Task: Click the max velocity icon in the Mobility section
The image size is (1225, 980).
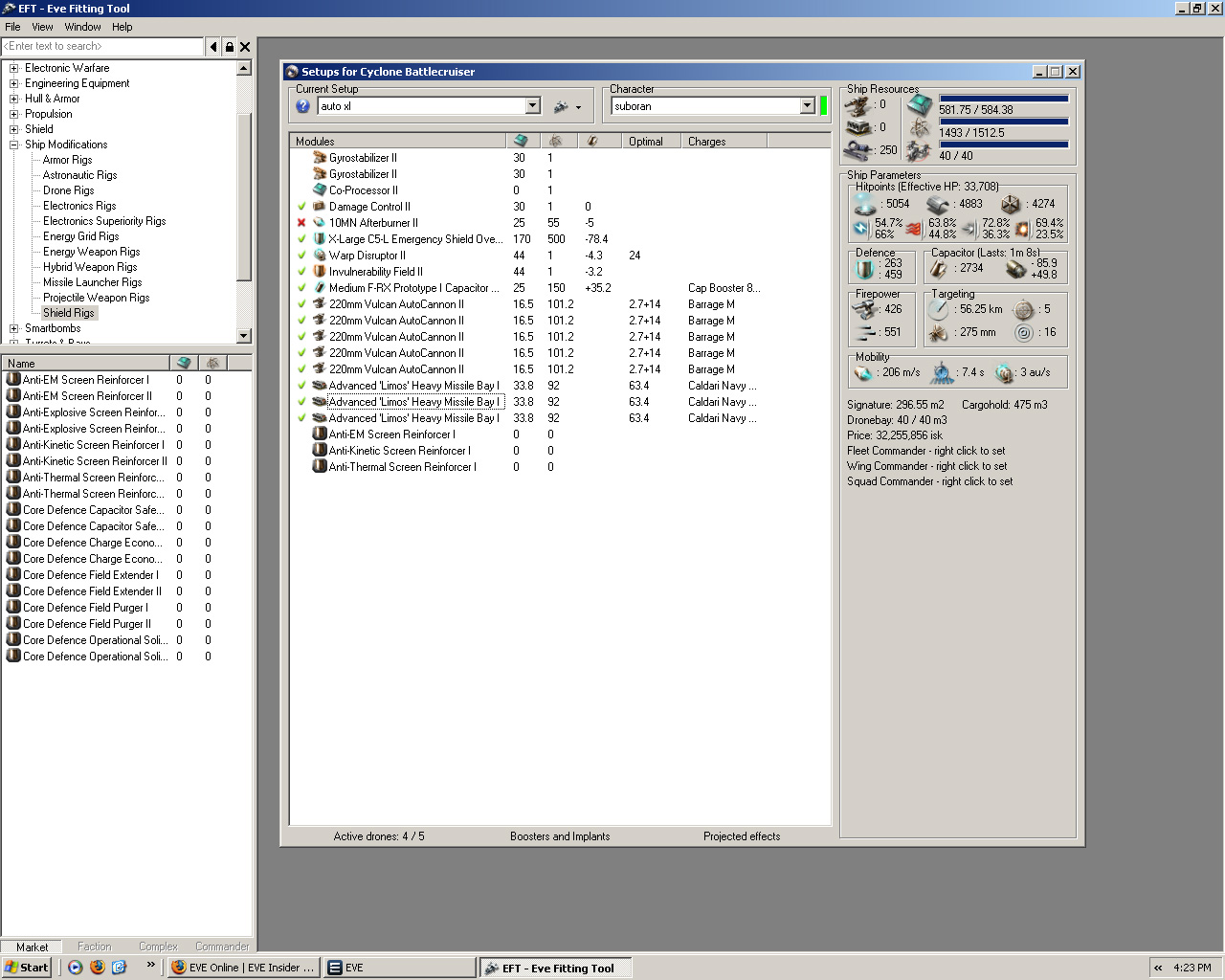Action: tap(864, 372)
